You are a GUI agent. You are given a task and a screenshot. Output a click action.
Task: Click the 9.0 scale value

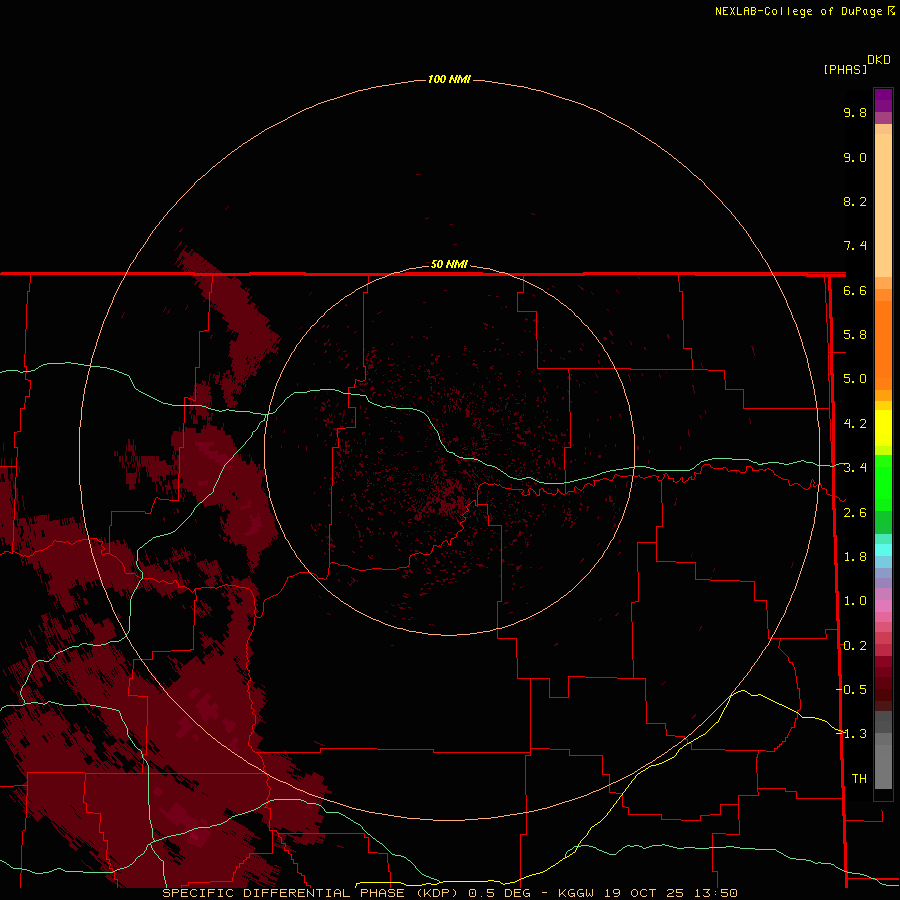click(855, 157)
